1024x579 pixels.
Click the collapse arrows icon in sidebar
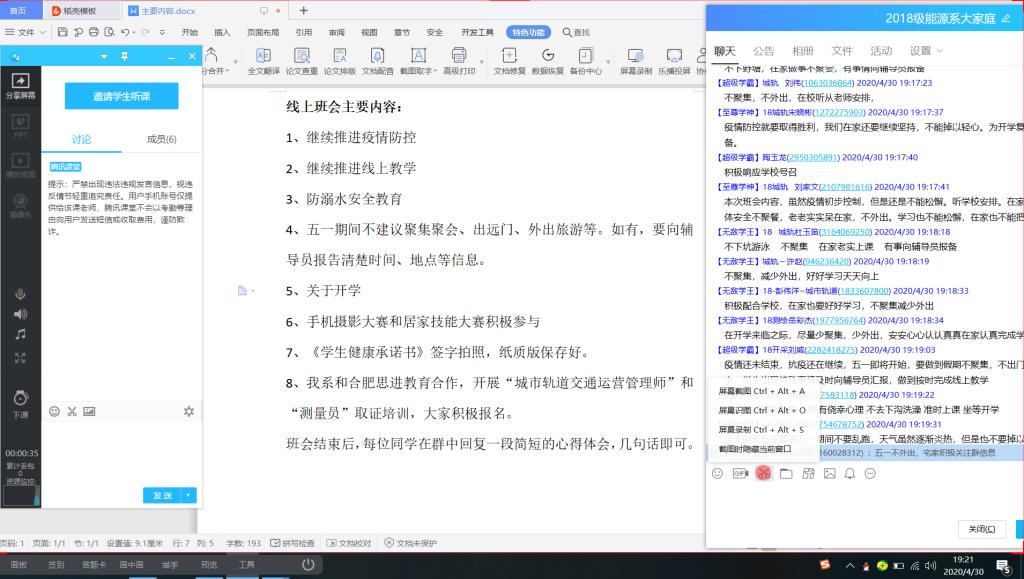[x=20, y=358]
